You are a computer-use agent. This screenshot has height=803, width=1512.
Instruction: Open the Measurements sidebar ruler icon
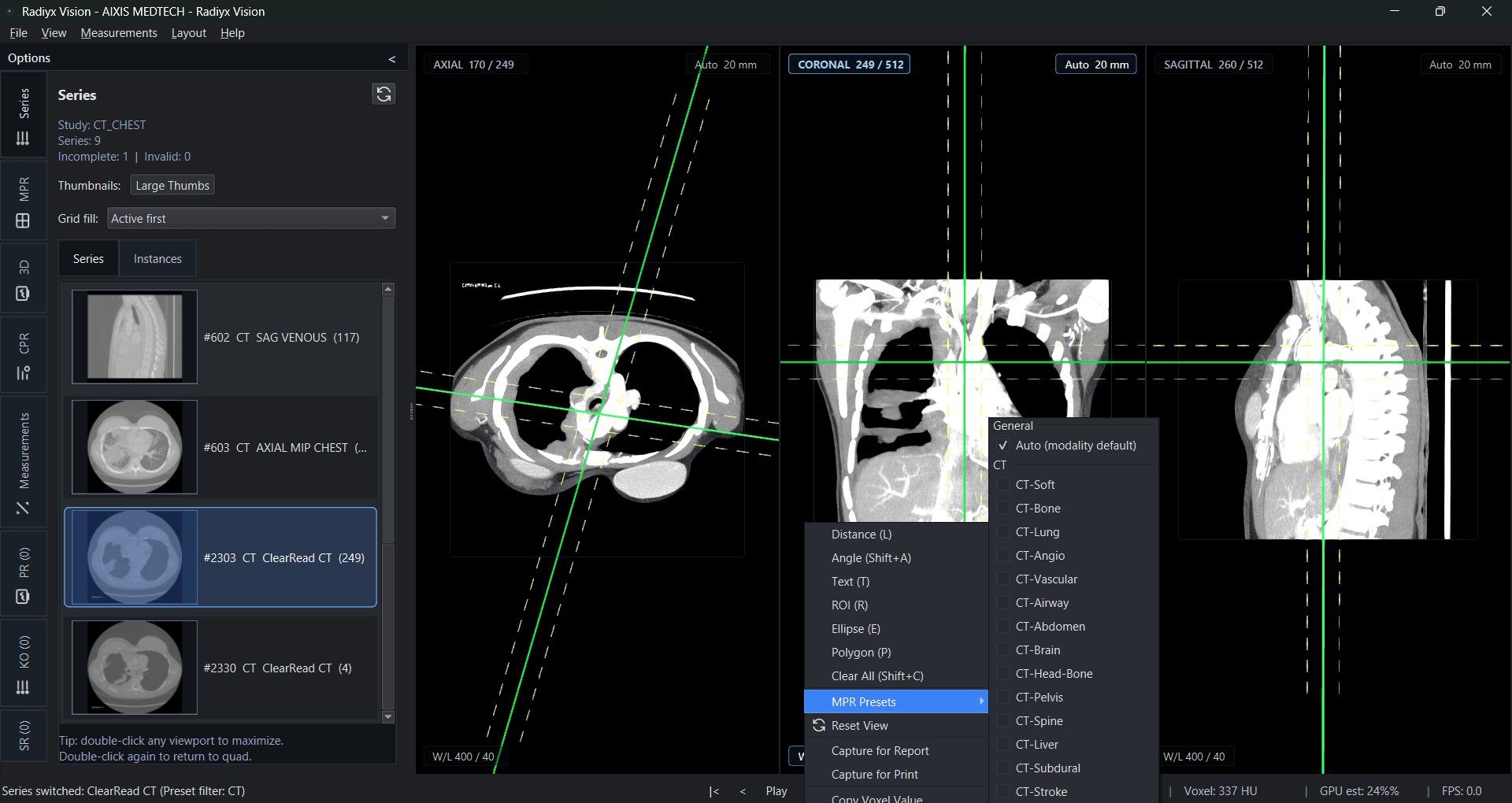pos(23,508)
